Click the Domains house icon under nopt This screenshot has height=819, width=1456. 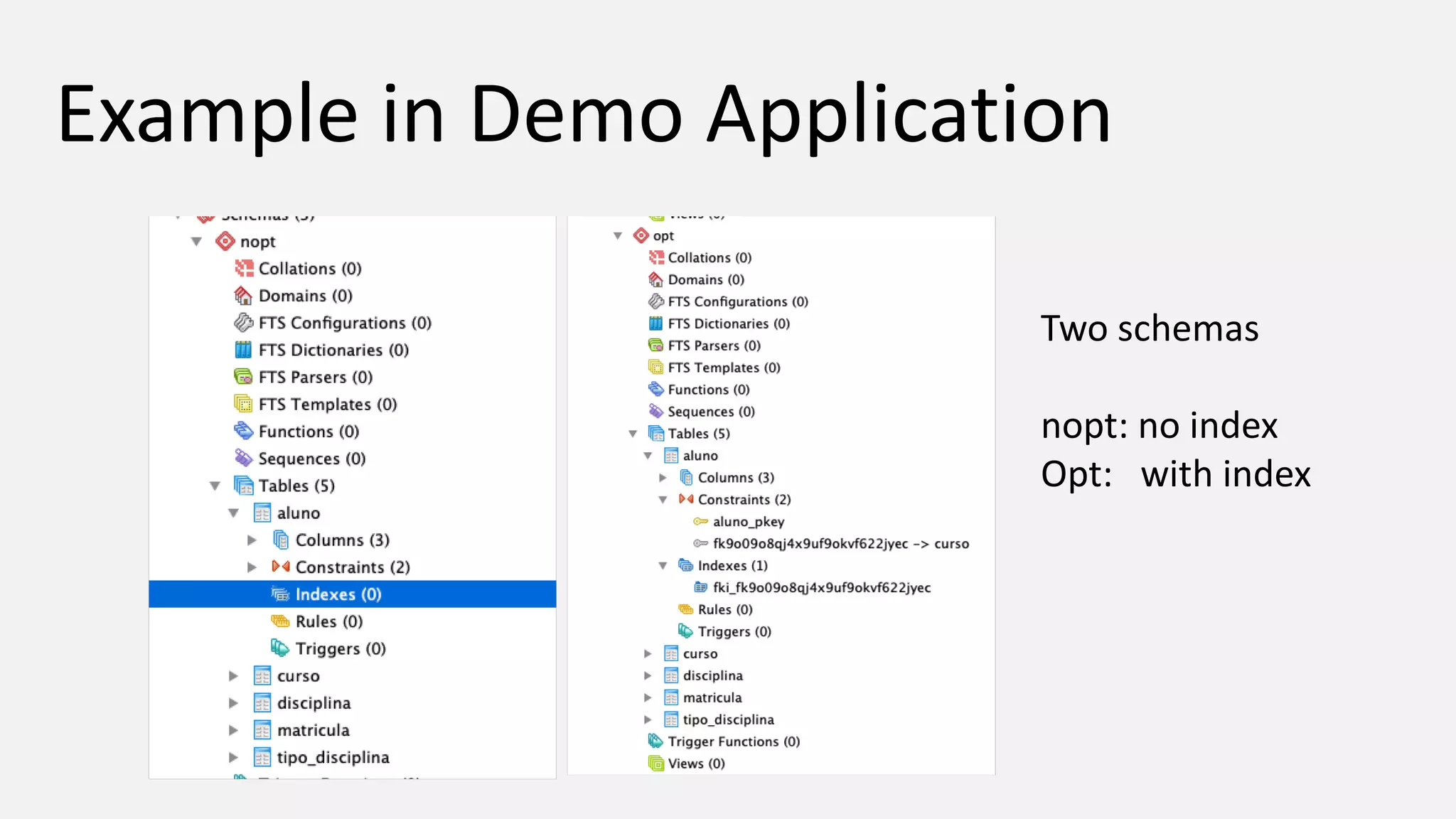[243, 296]
